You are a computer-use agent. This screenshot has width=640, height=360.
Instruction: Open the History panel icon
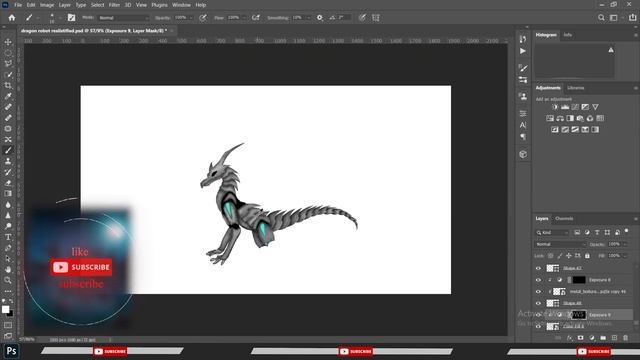[523, 39]
